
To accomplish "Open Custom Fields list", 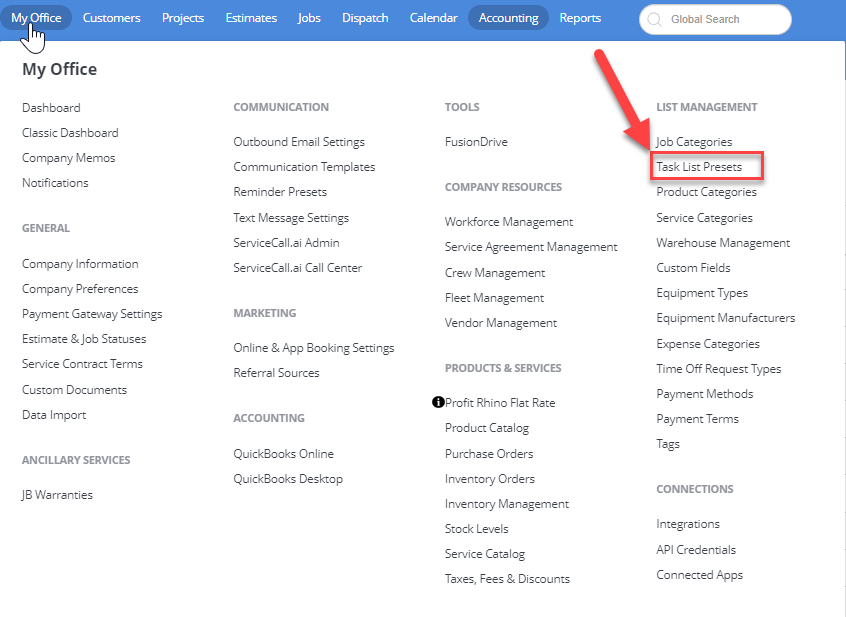I will [693, 268].
